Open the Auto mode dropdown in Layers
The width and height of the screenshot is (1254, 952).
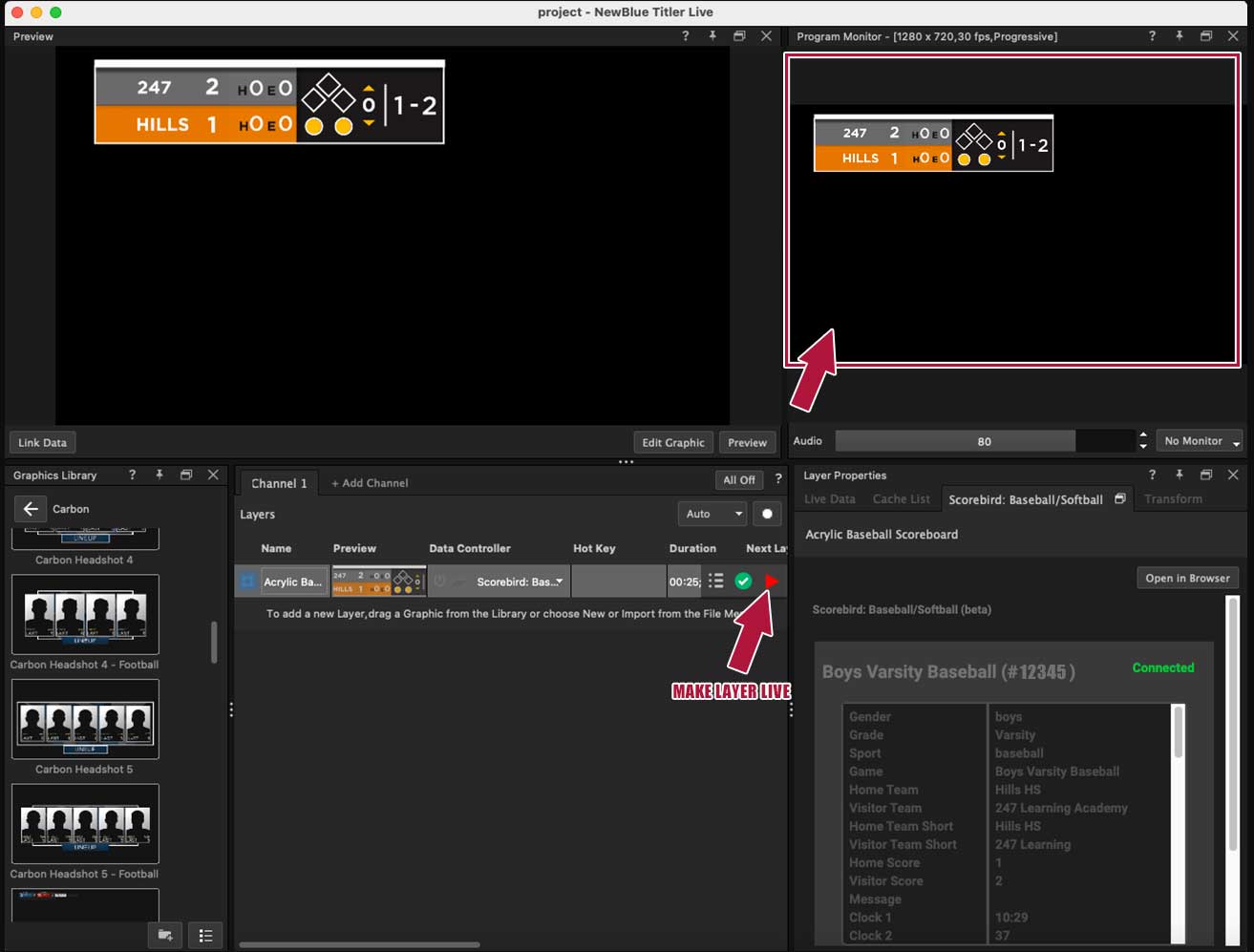pos(712,514)
